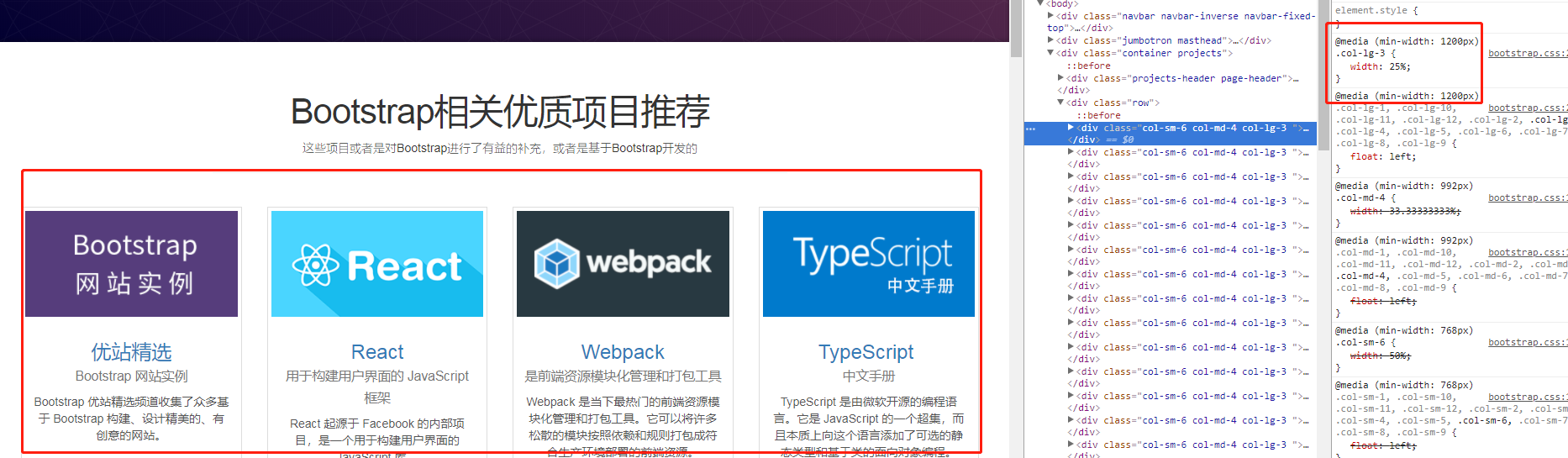
Task: Click struck-through float: left under .col-sm selectors
Action: tap(1383, 445)
